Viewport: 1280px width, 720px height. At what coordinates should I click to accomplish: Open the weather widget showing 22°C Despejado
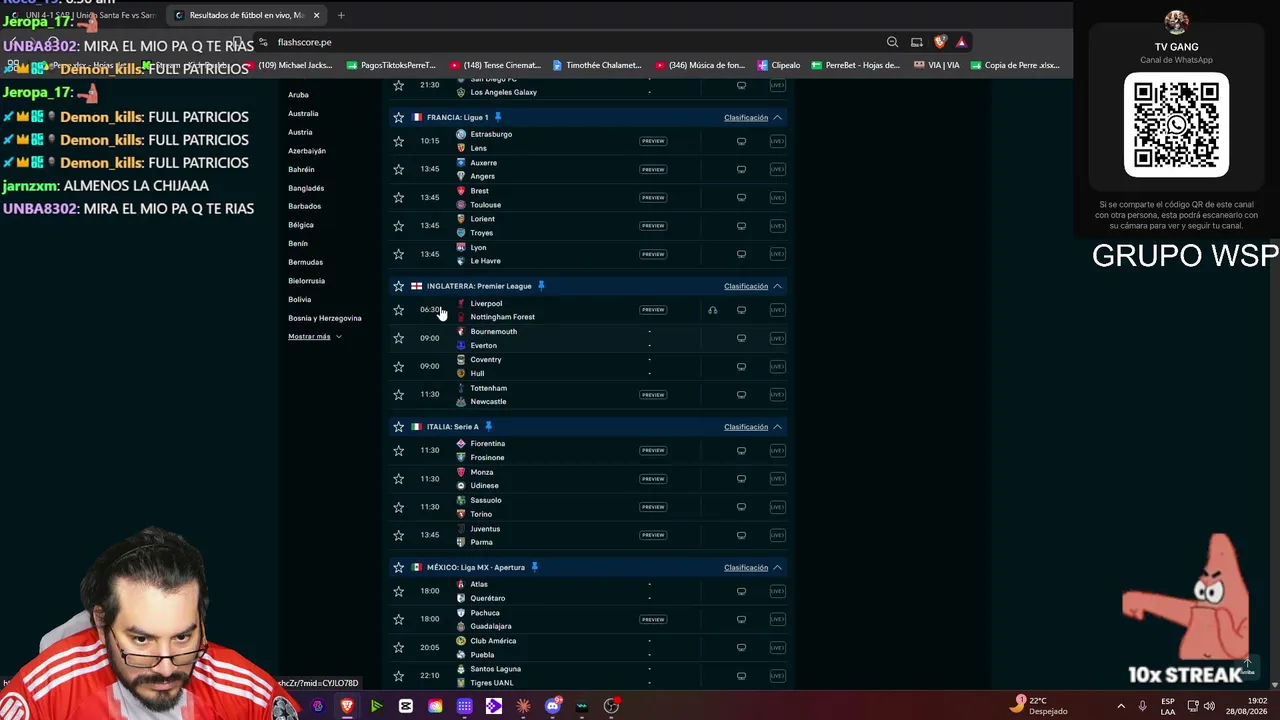pos(1040,706)
